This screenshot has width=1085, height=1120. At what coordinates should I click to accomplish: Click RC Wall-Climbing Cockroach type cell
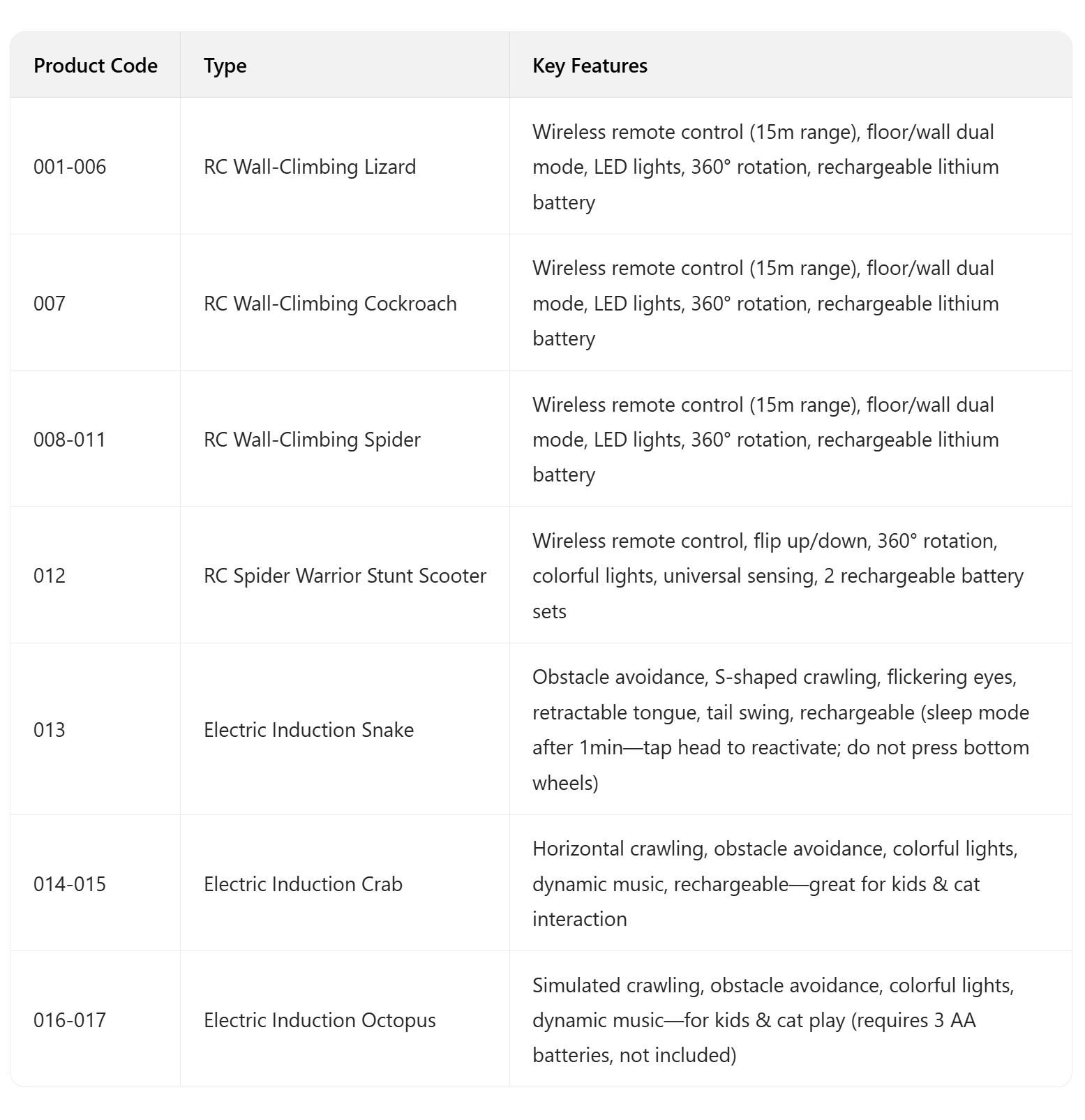(330, 304)
